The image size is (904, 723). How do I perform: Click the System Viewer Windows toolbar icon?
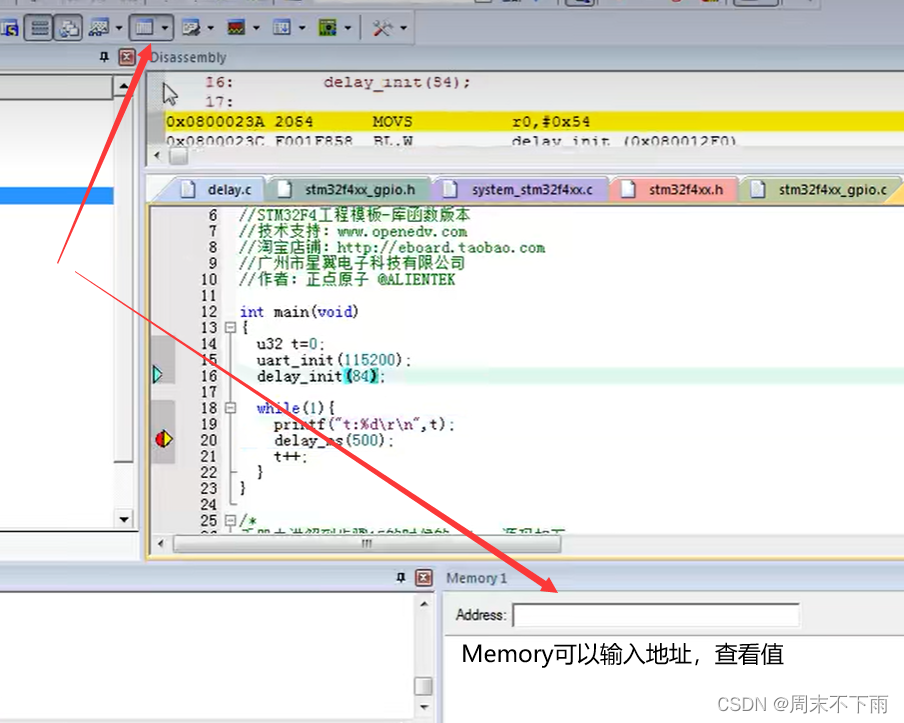point(327,28)
